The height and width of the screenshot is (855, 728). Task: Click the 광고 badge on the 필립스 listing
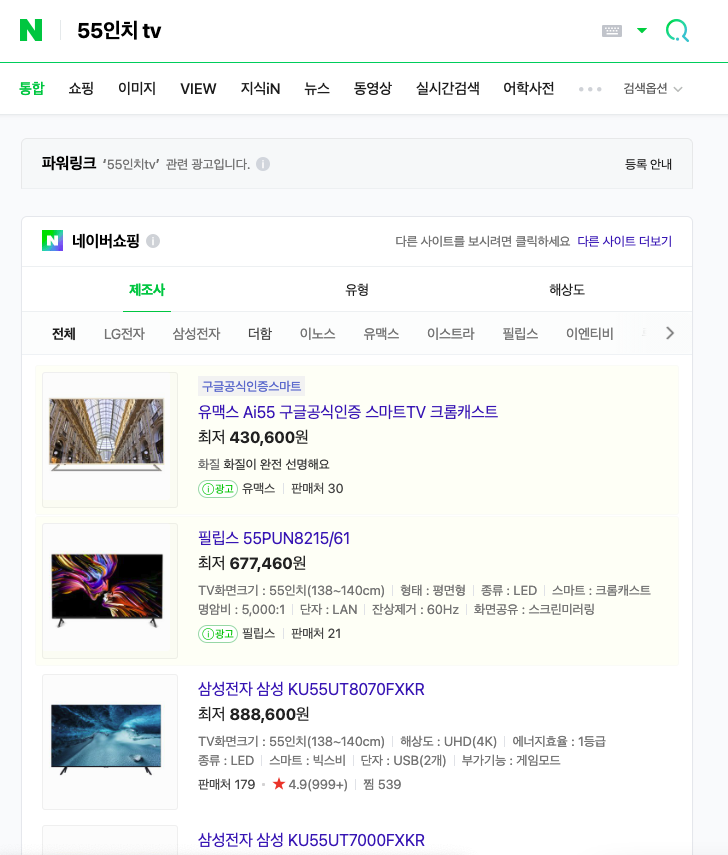point(218,634)
